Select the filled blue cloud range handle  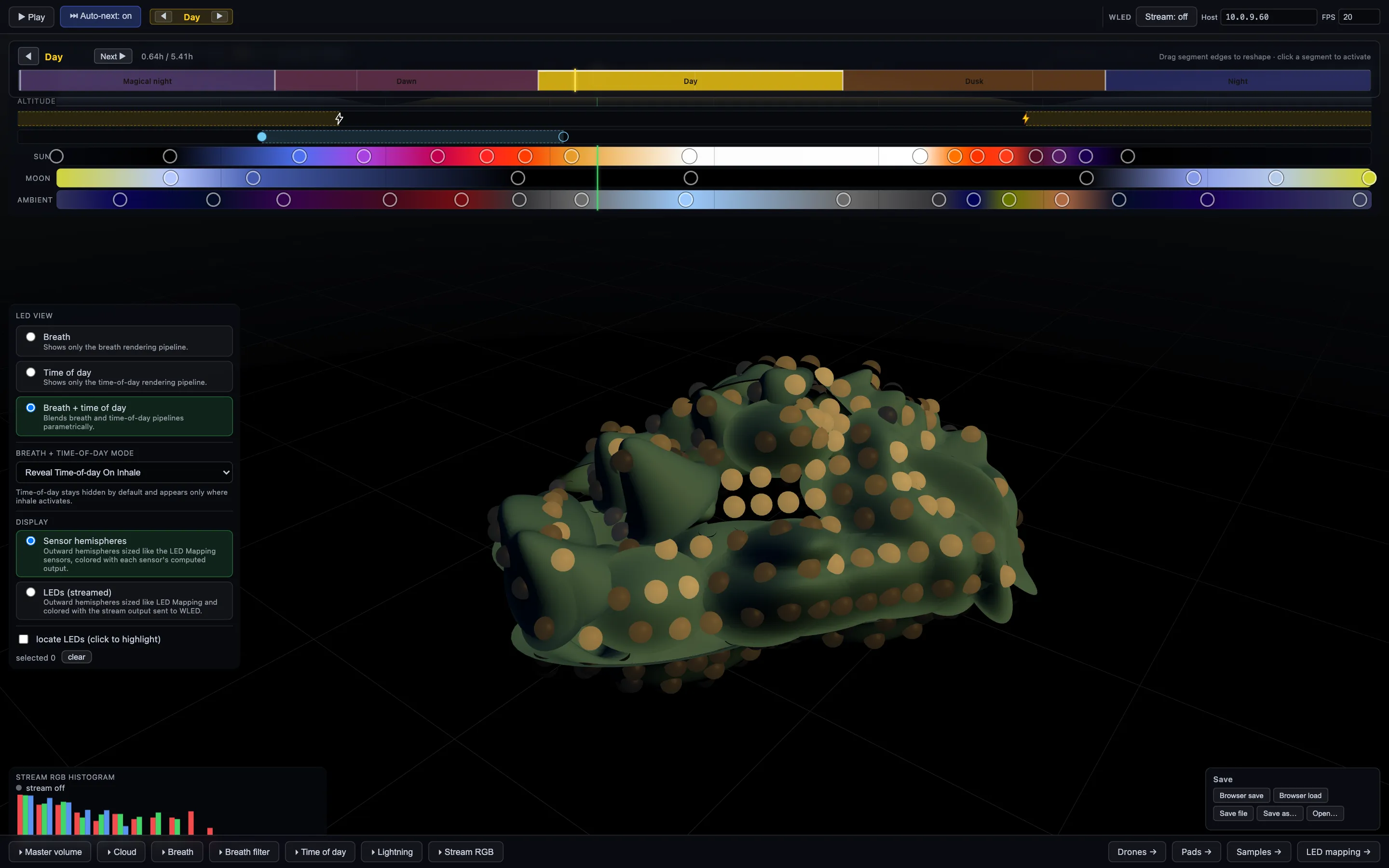(262, 136)
